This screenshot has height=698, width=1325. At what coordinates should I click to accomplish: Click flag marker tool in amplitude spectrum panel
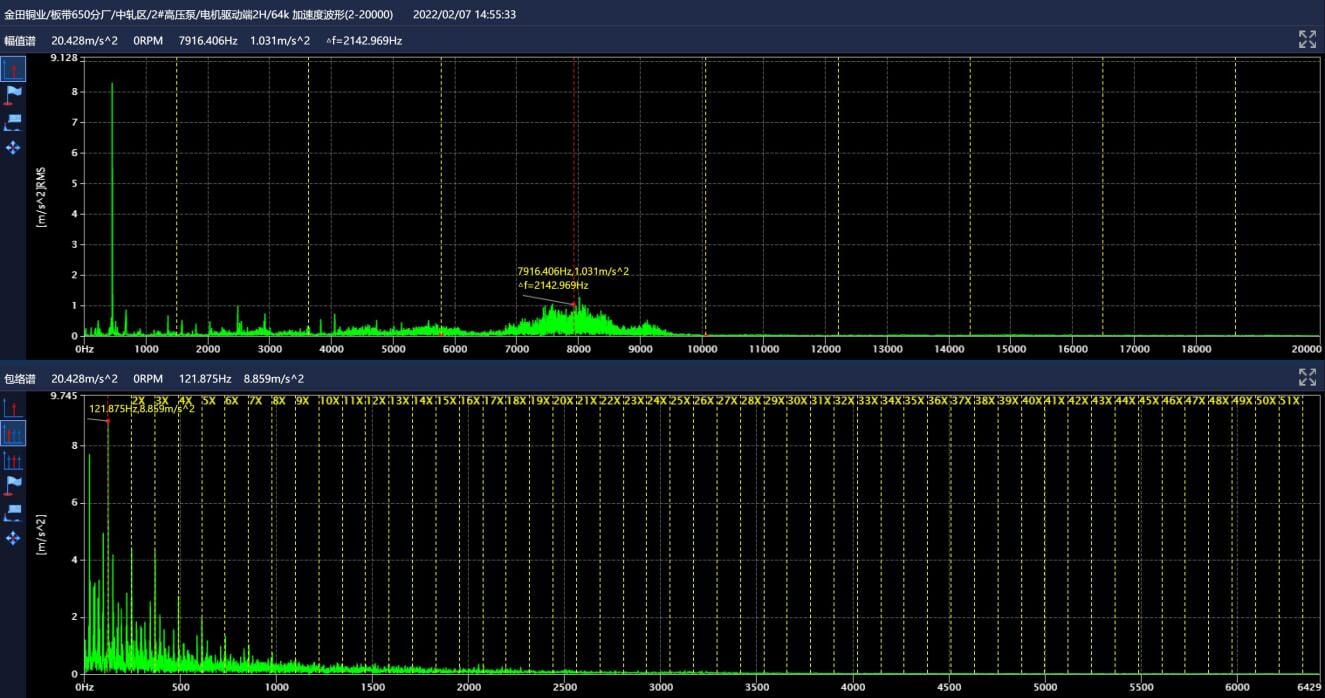click(13, 95)
